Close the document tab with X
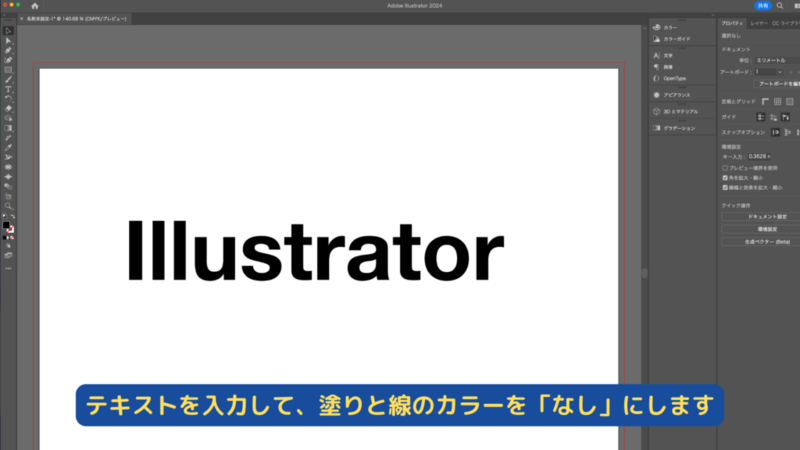This screenshot has width=800, height=450. (21, 19)
